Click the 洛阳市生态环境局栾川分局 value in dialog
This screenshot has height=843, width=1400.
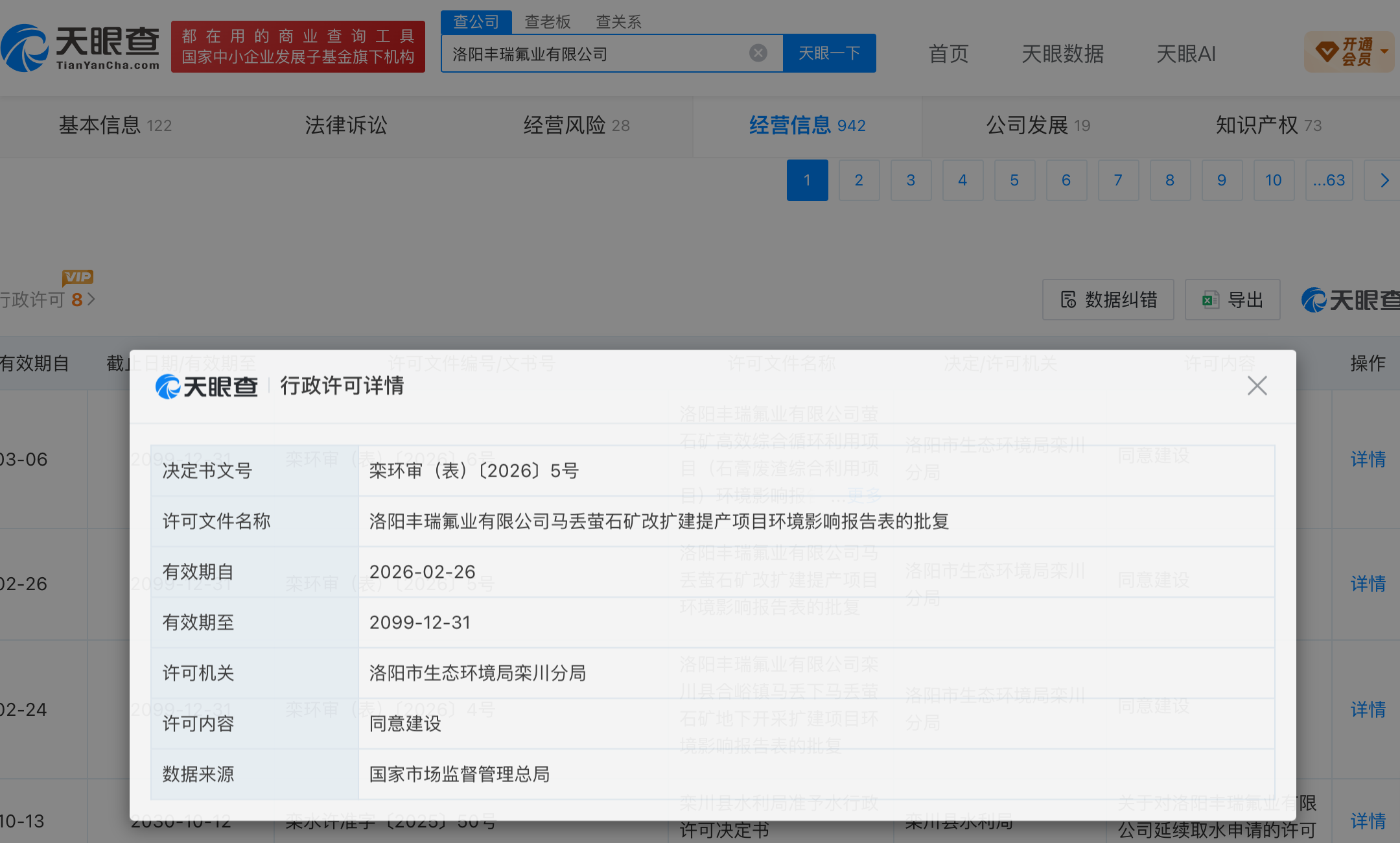[x=478, y=673]
